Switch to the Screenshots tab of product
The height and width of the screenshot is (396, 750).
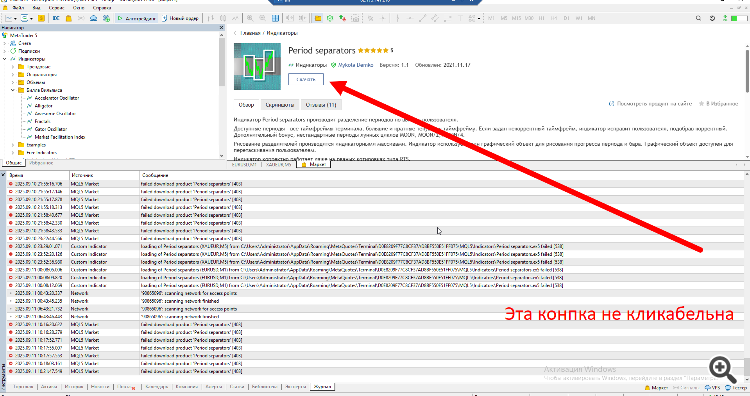pyautogui.click(x=280, y=105)
